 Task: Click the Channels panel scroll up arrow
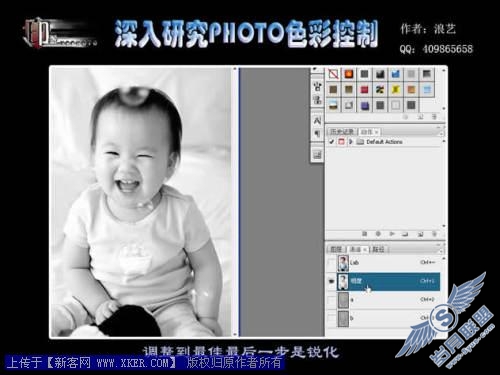click(444, 258)
